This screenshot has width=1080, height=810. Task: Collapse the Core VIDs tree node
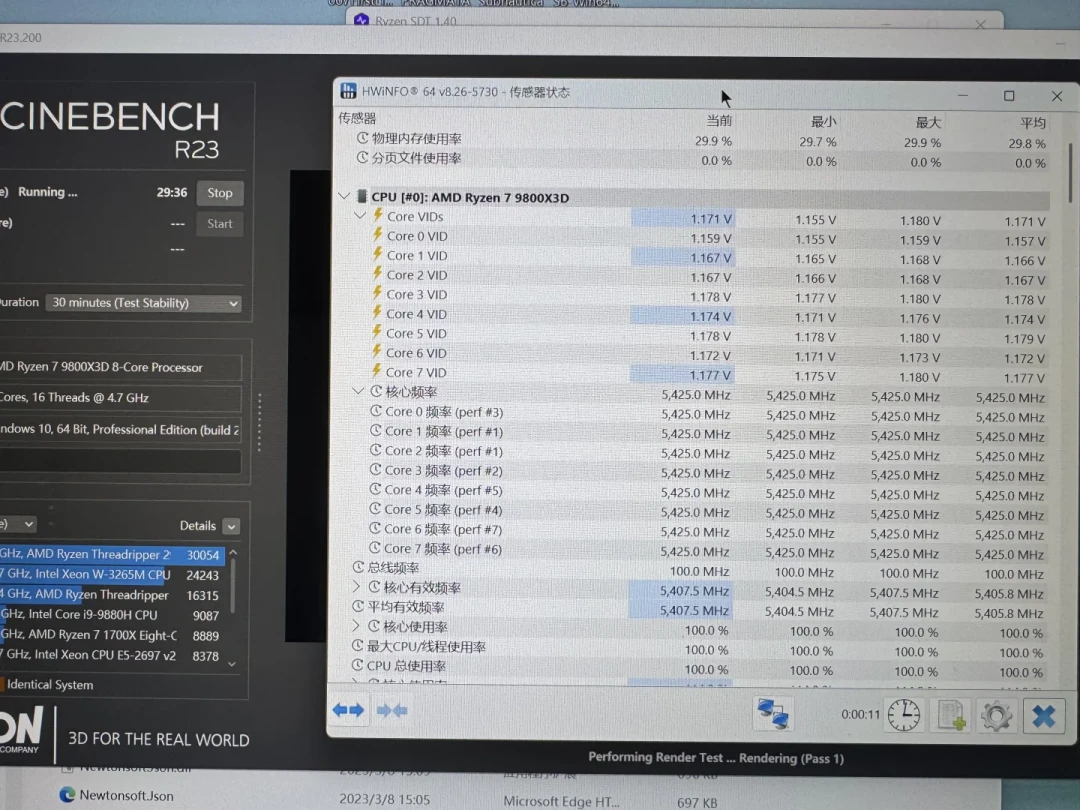[360, 216]
